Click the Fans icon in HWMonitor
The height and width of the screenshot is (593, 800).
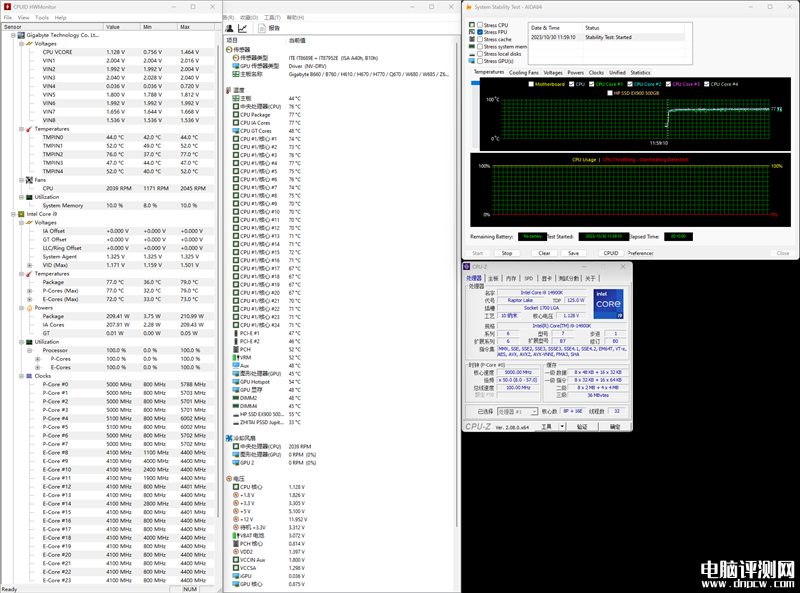30,180
